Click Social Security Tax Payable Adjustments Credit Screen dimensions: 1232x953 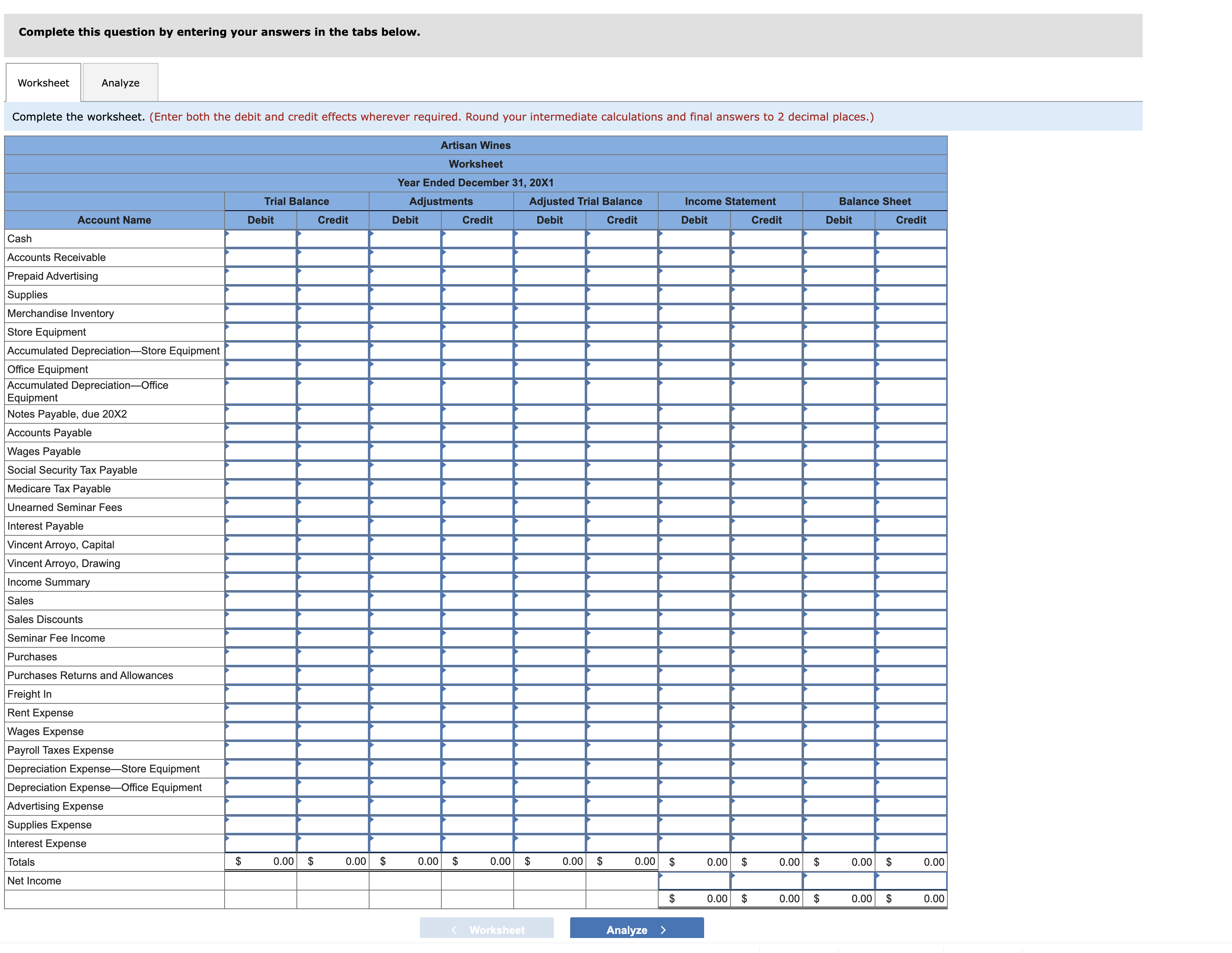pyautogui.click(x=477, y=470)
